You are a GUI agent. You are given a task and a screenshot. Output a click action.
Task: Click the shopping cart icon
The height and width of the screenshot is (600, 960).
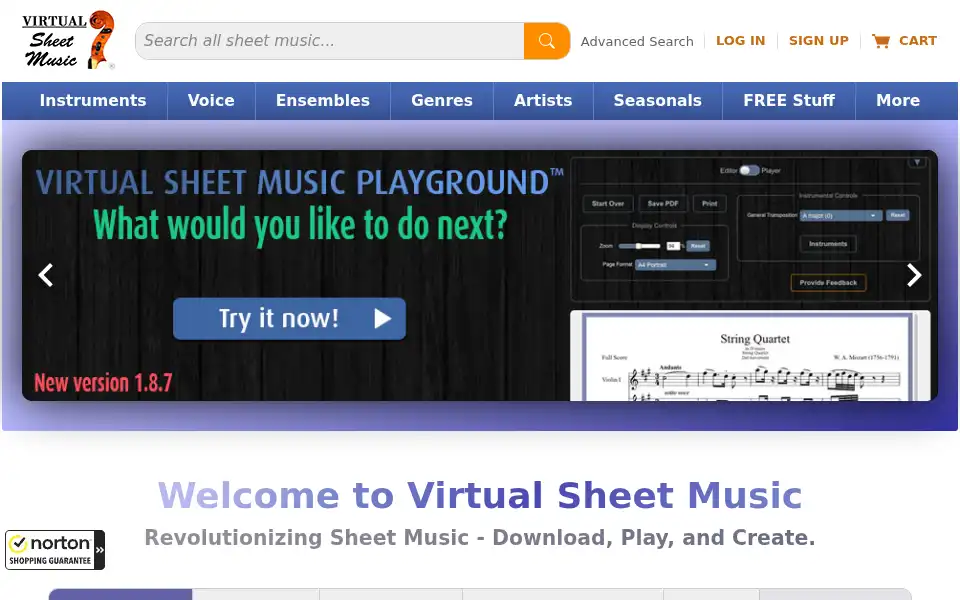pos(881,41)
